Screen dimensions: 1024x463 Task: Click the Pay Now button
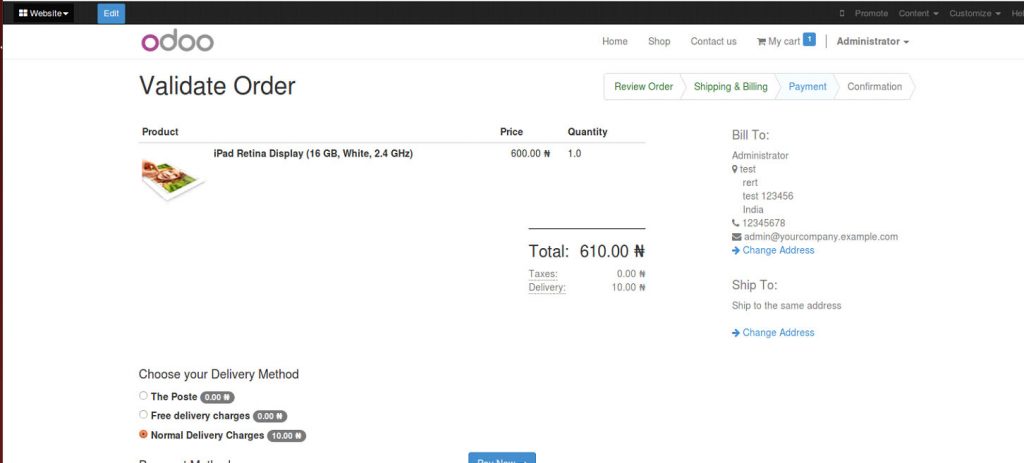click(502, 458)
